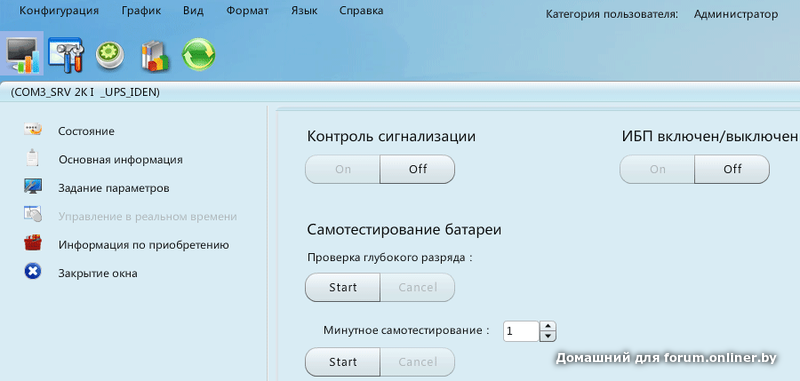Turn On Контроль сигнализации
800x381 pixels.
pyautogui.click(x=342, y=169)
